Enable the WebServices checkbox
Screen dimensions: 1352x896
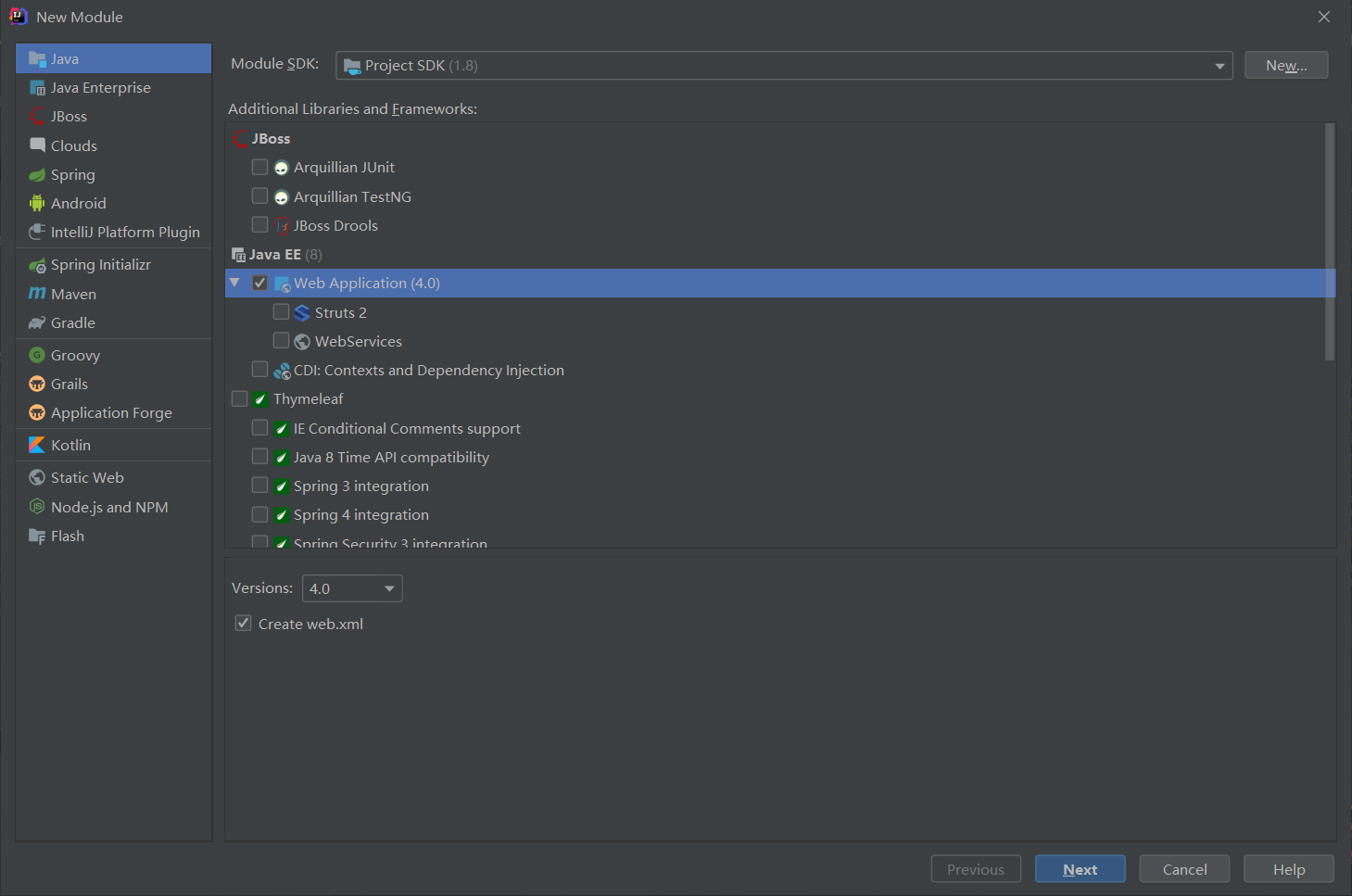pyautogui.click(x=281, y=341)
